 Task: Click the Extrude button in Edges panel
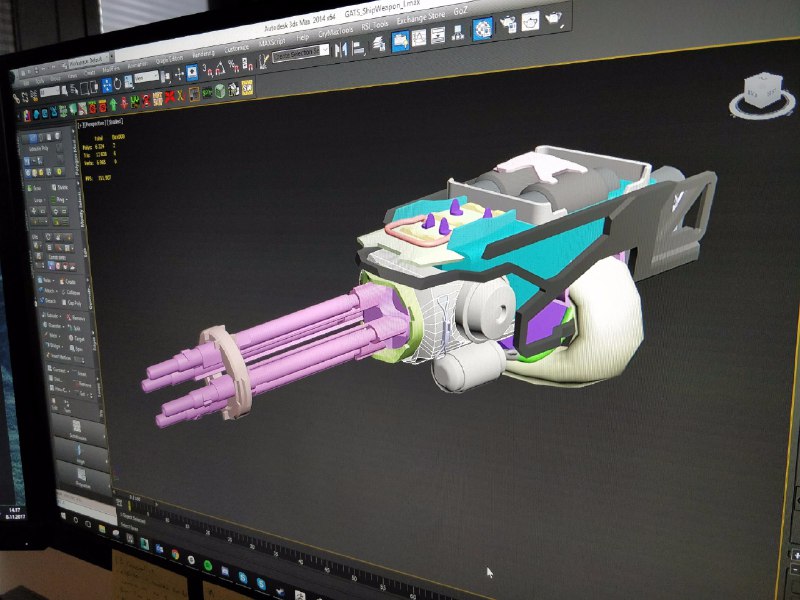[x=53, y=317]
